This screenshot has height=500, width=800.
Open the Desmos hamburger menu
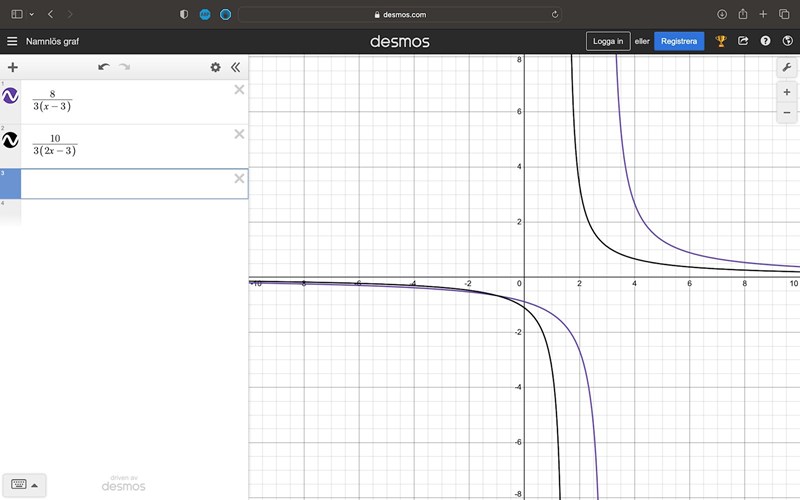[x=12, y=41]
